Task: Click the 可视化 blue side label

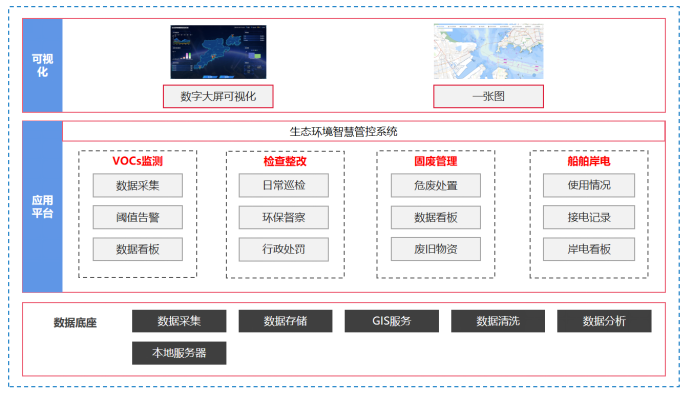Action: 42,65
